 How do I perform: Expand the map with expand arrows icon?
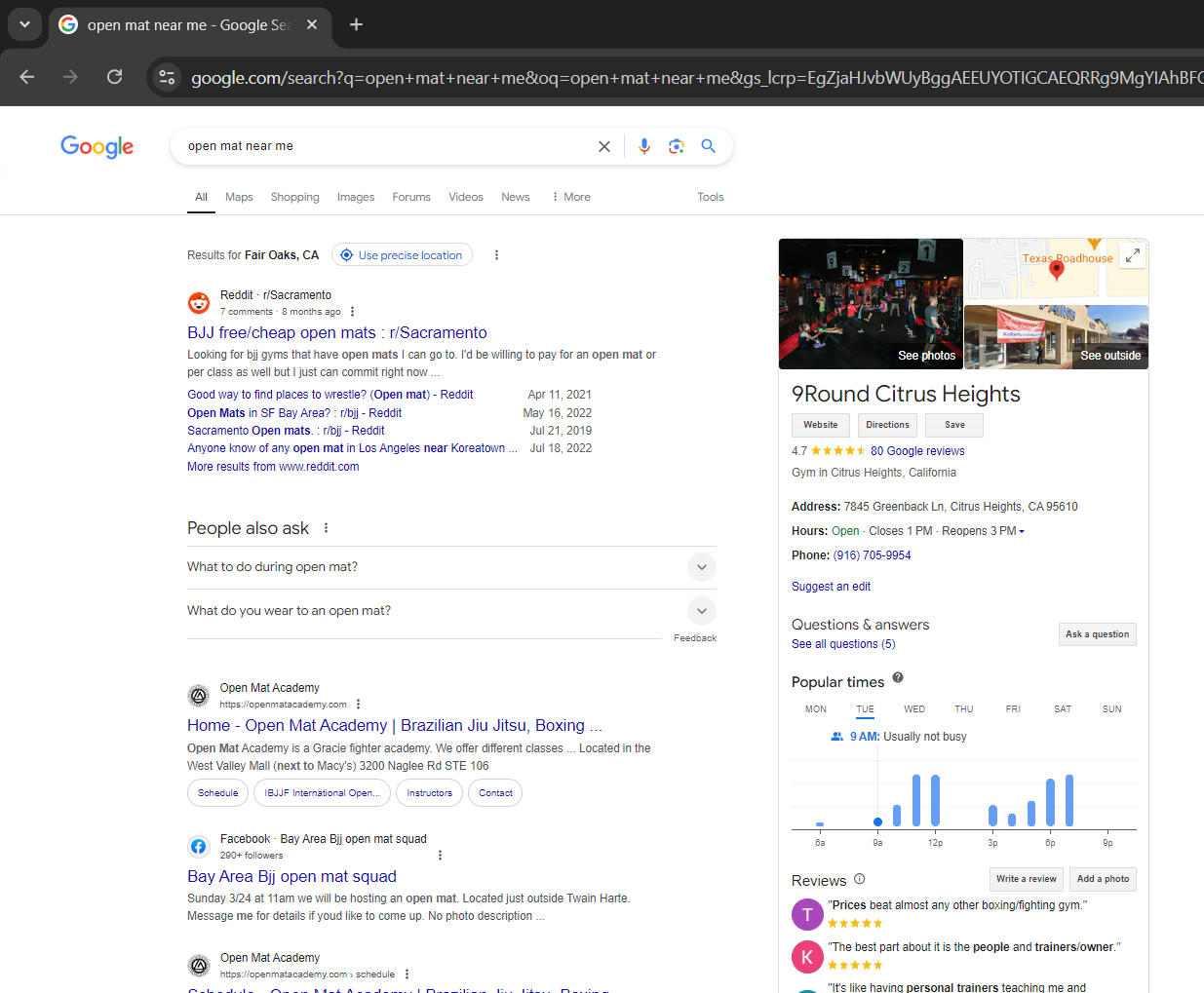pyautogui.click(x=1132, y=255)
